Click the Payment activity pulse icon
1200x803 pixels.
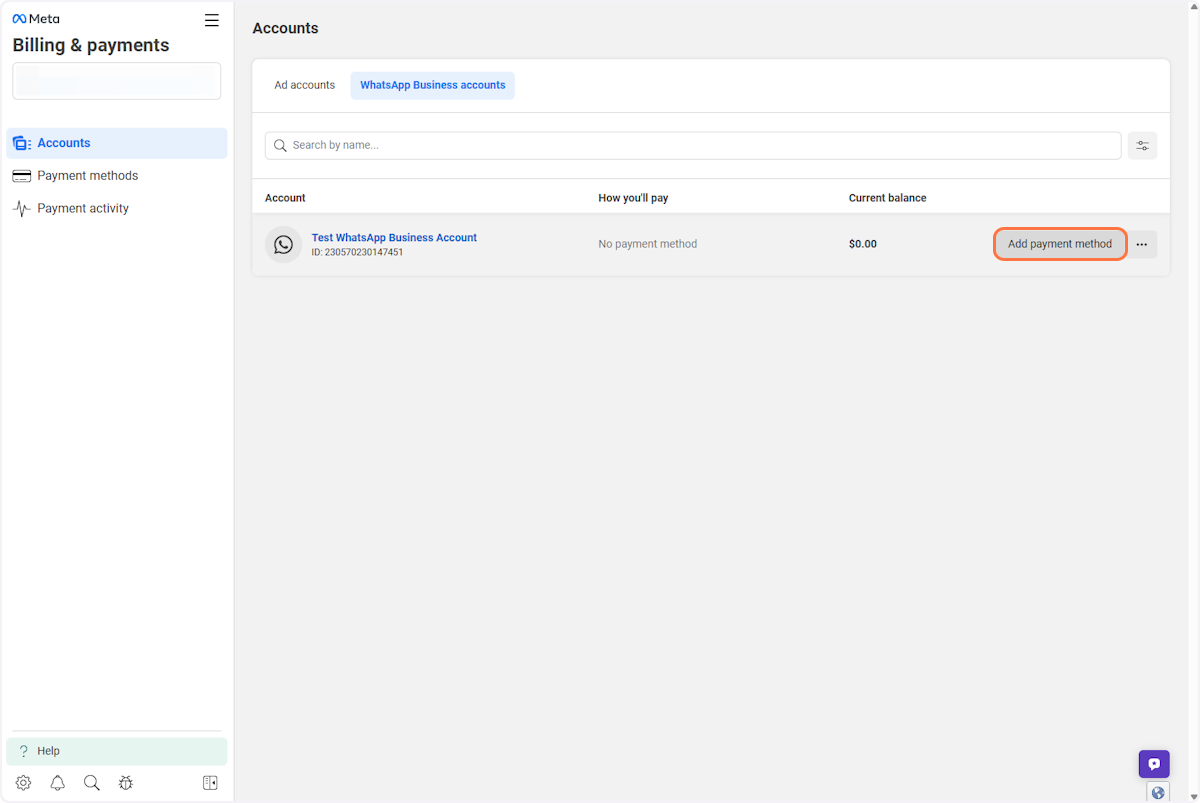(21, 209)
